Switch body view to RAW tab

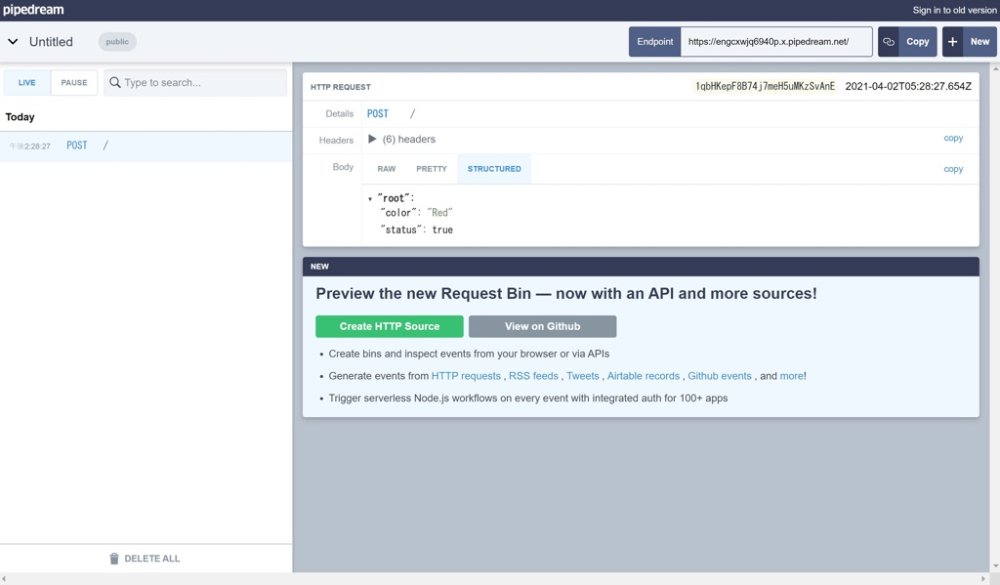click(x=386, y=168)
